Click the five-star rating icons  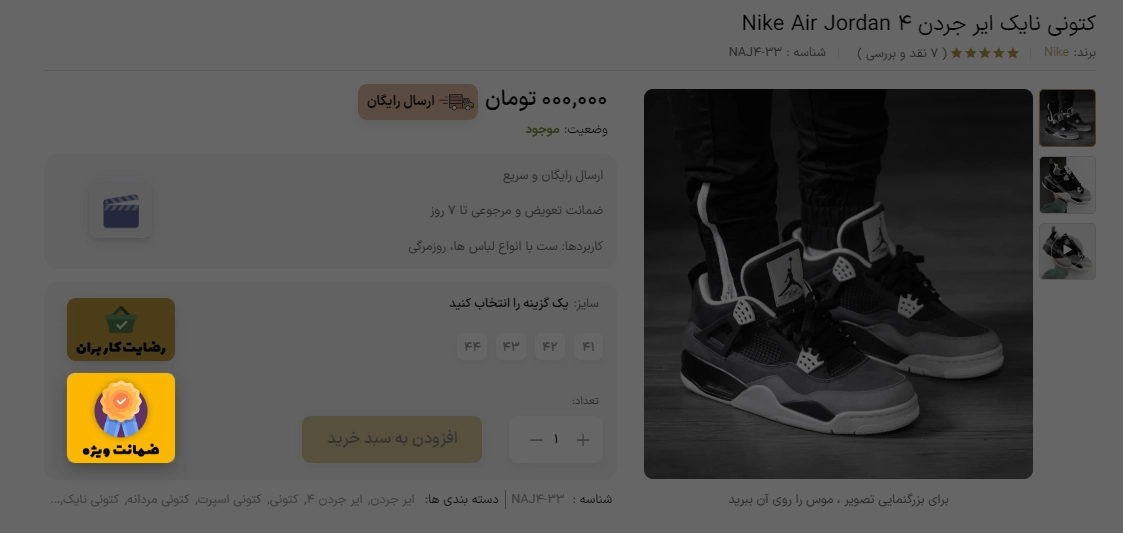pos(984,52)
